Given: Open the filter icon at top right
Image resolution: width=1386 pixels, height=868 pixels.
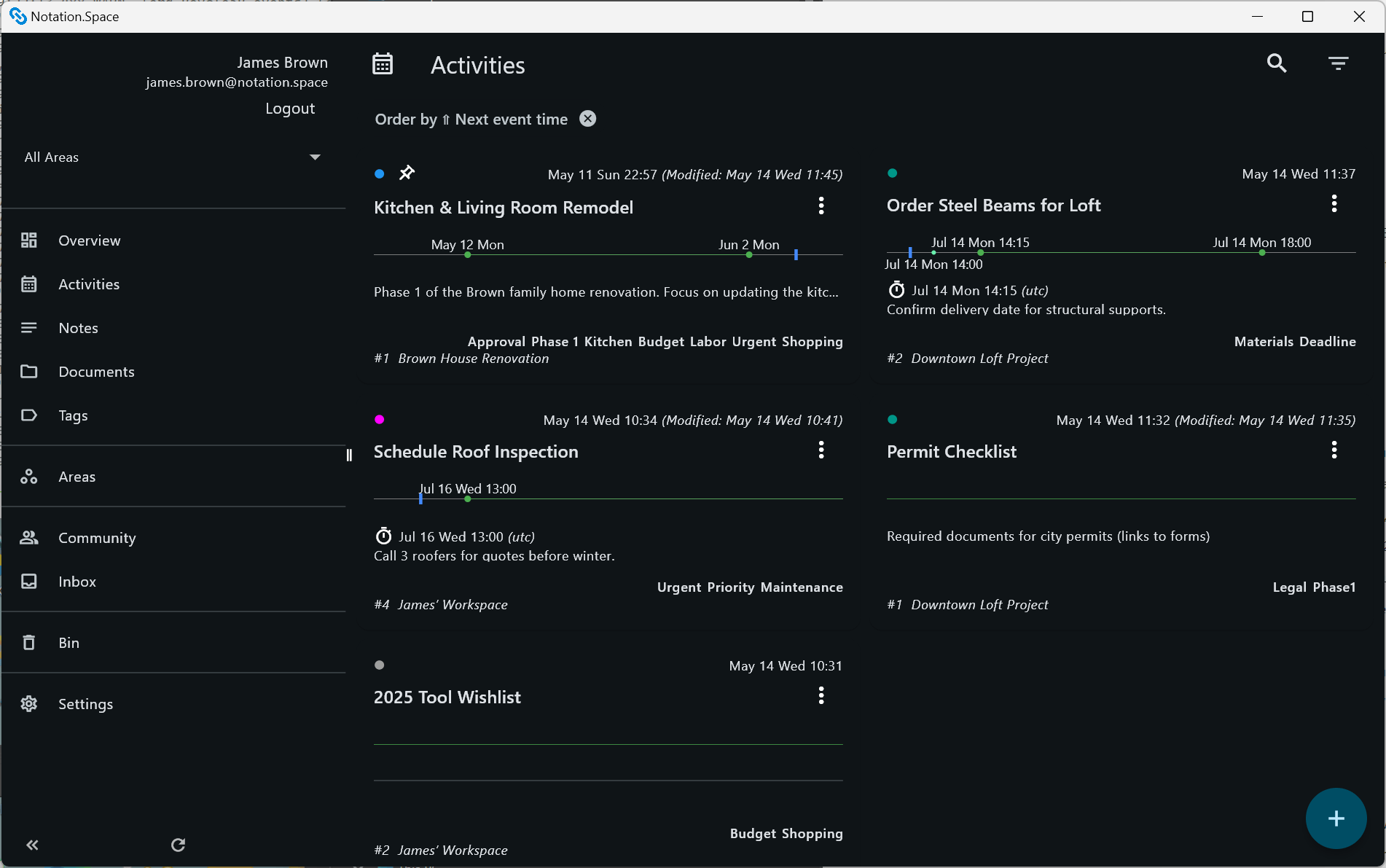Looking at the screenshot, I should (1338, 63).
